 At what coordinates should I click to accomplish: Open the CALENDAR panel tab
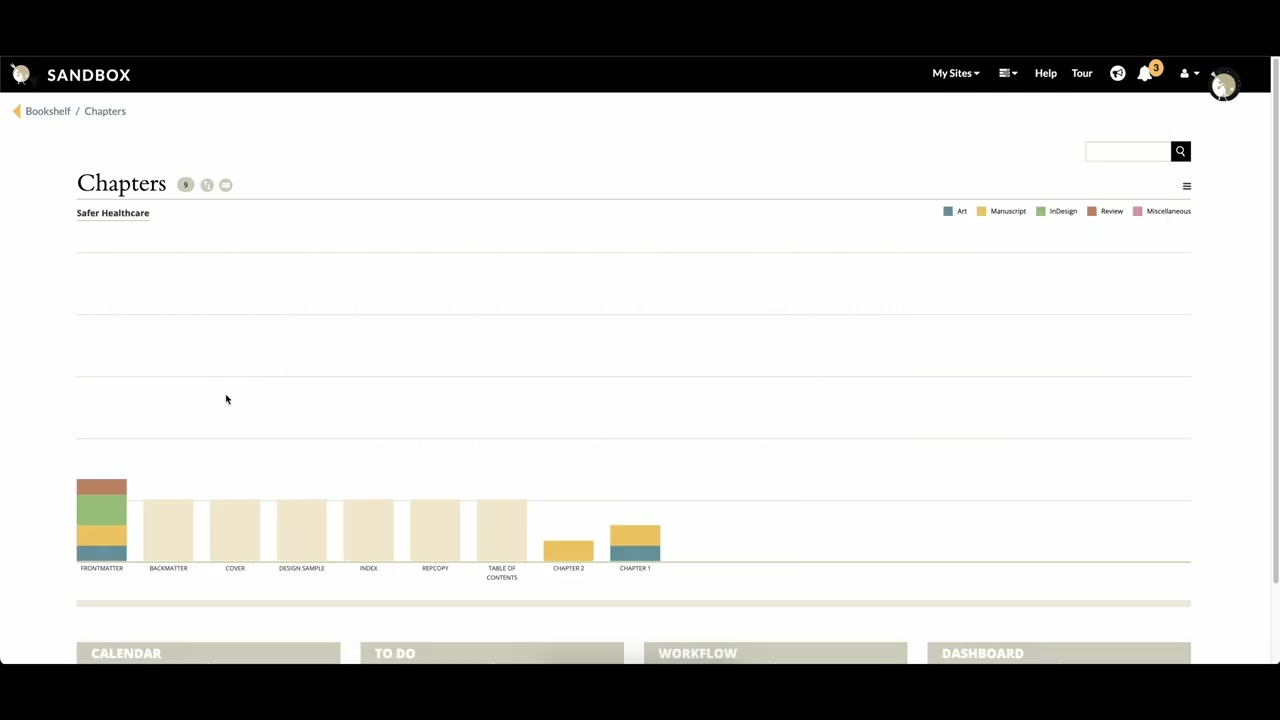point(208,653)
